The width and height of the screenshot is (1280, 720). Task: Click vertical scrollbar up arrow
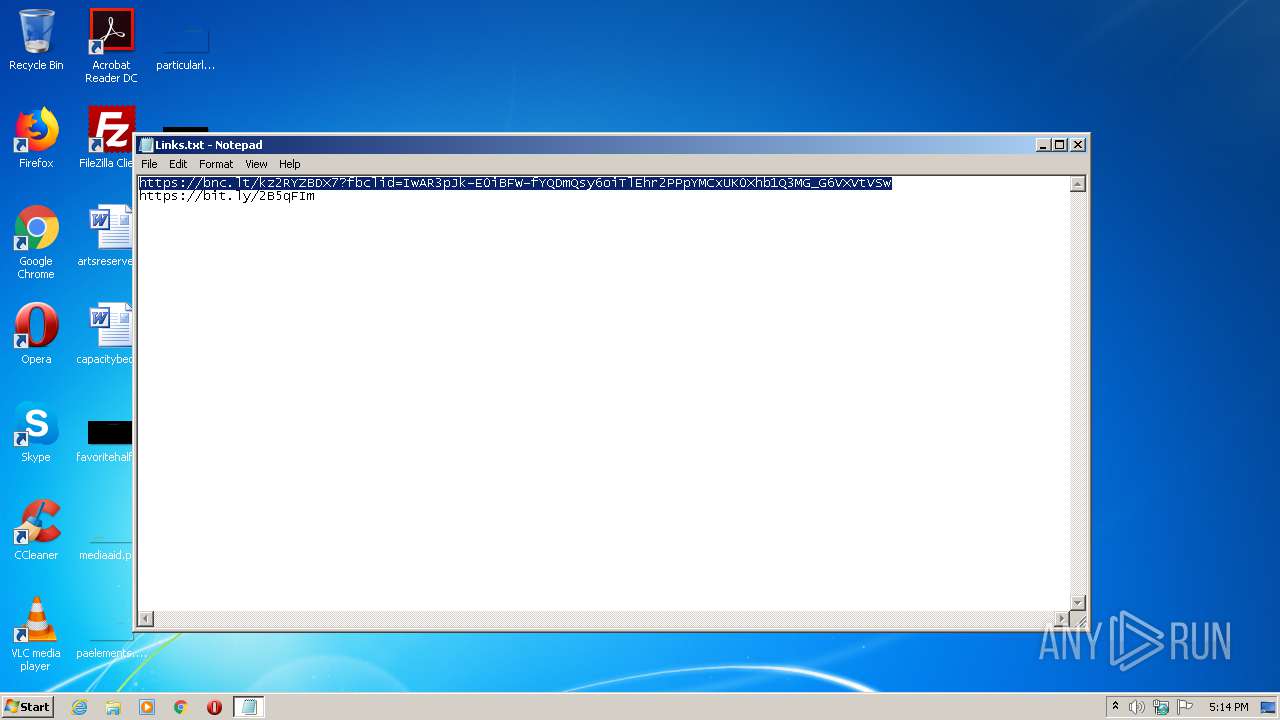click(1077, 184)
